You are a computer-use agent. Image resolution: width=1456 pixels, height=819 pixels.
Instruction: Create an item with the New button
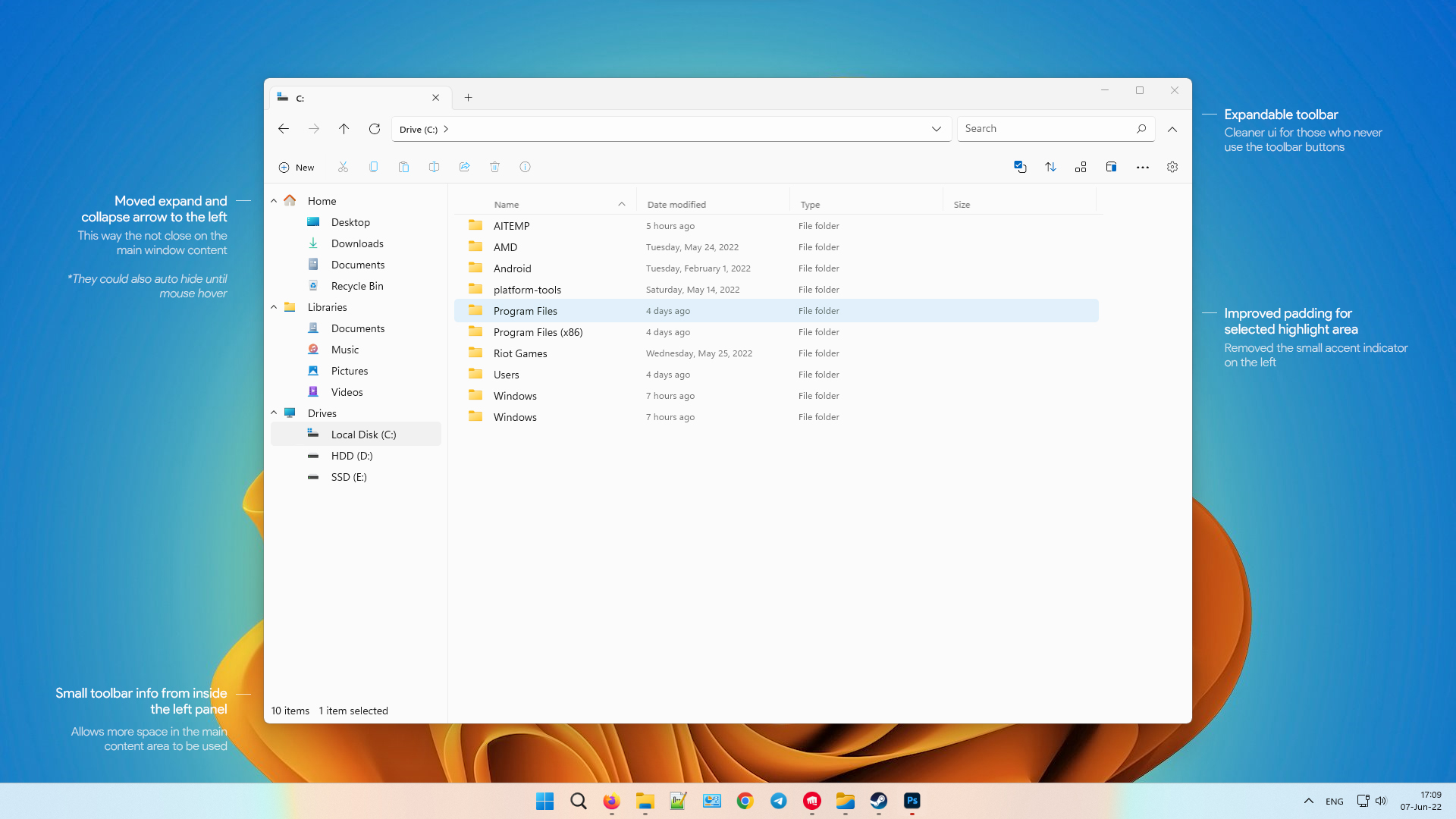click(x=297, y=167)
